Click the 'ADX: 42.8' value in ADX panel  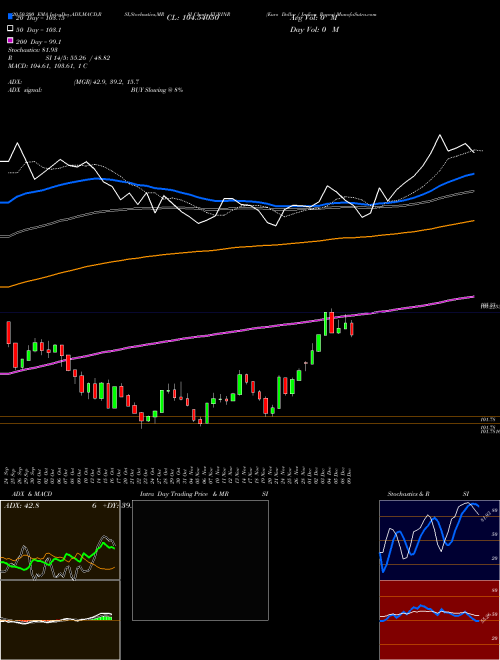tap(21, 506)
